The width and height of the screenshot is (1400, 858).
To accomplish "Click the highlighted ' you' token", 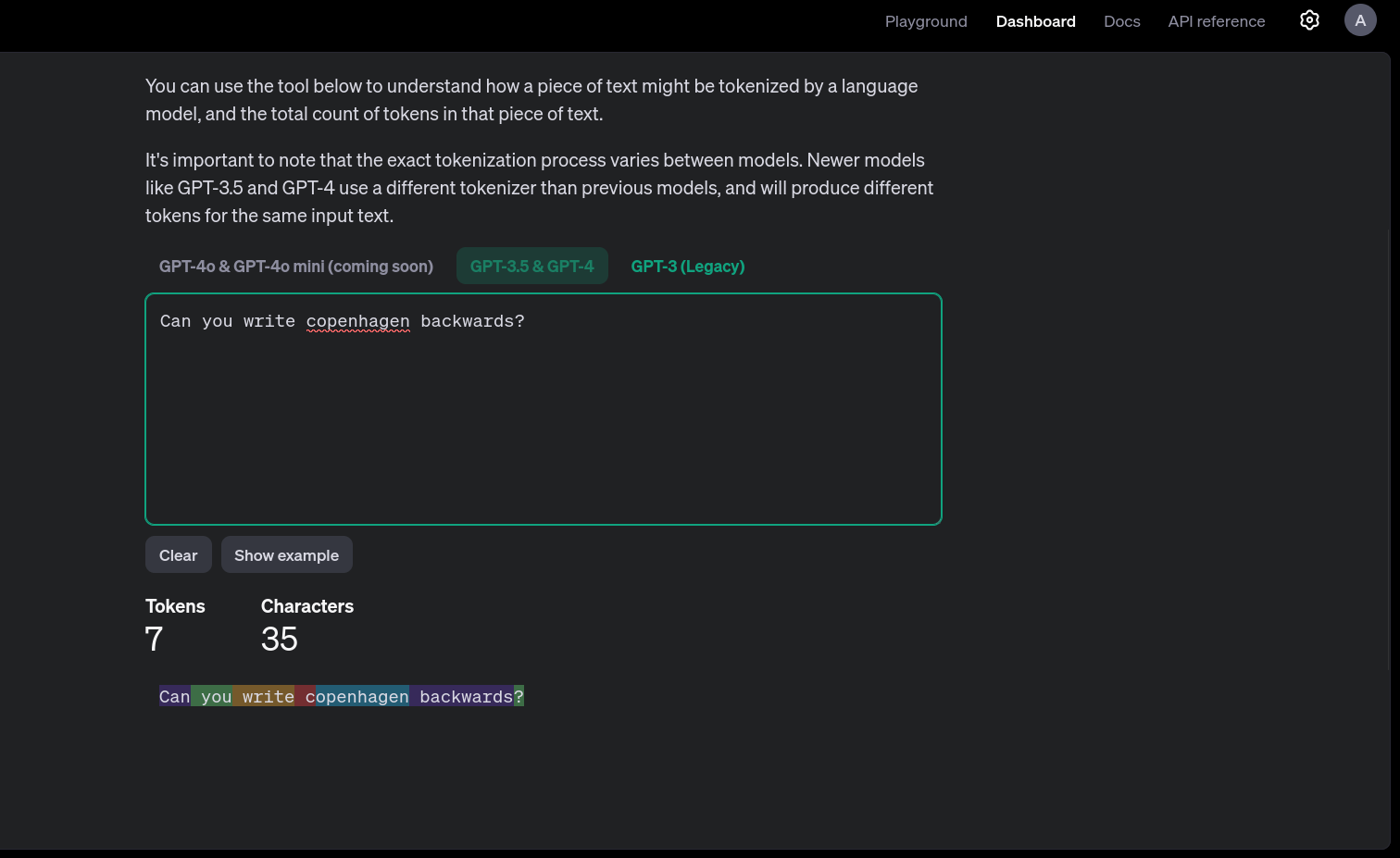I will [212, 696].
